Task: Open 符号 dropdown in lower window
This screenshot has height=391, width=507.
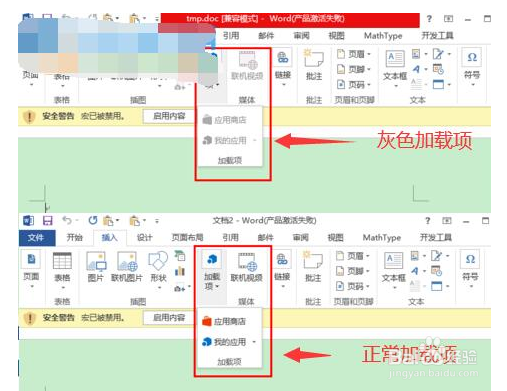Action: (x=471, y=270)
